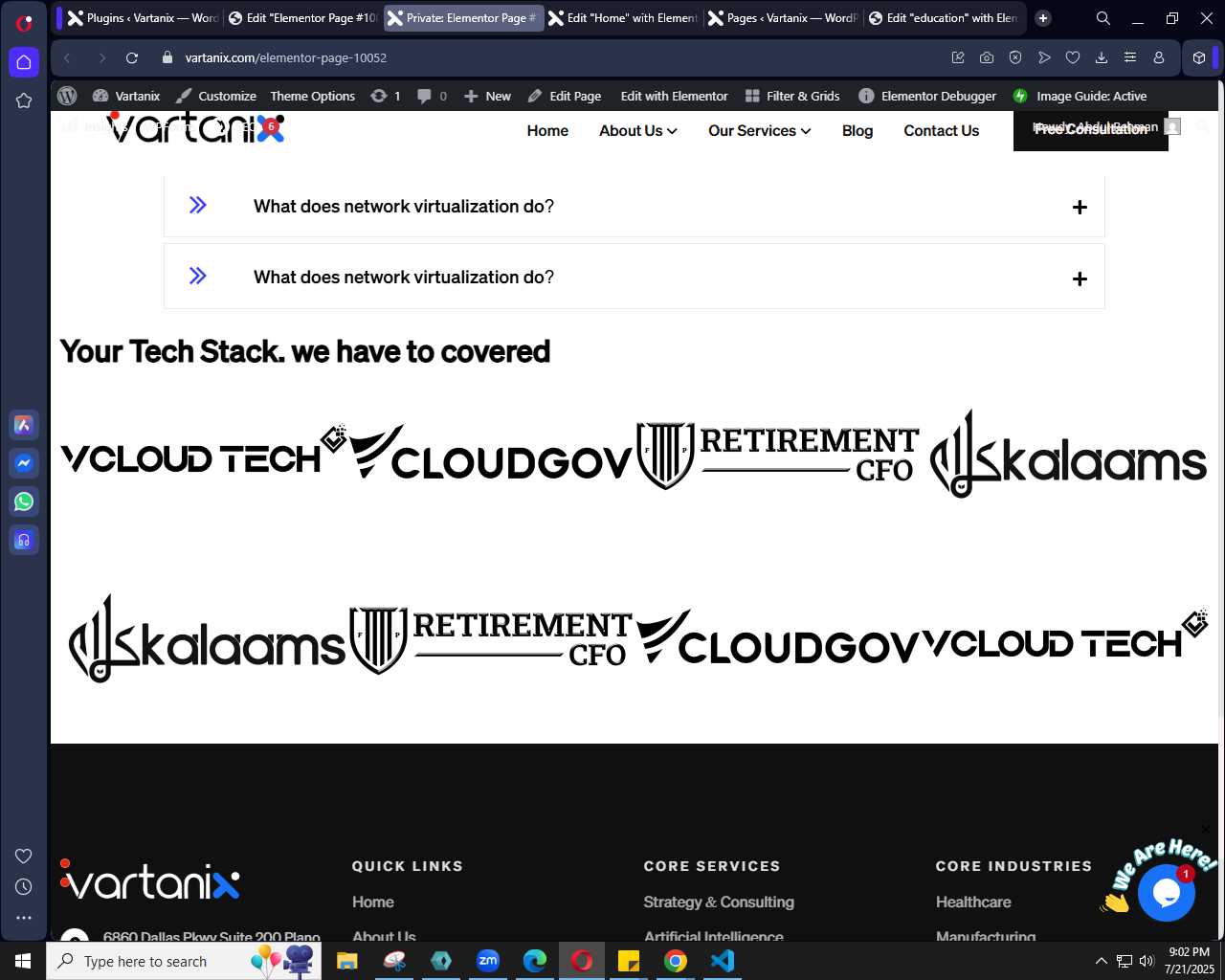Viewport: 1225px width, 980px height.
Task: Open sidebar heart pinboards icon
Action: pyautogui.click(x=24, y=856)
